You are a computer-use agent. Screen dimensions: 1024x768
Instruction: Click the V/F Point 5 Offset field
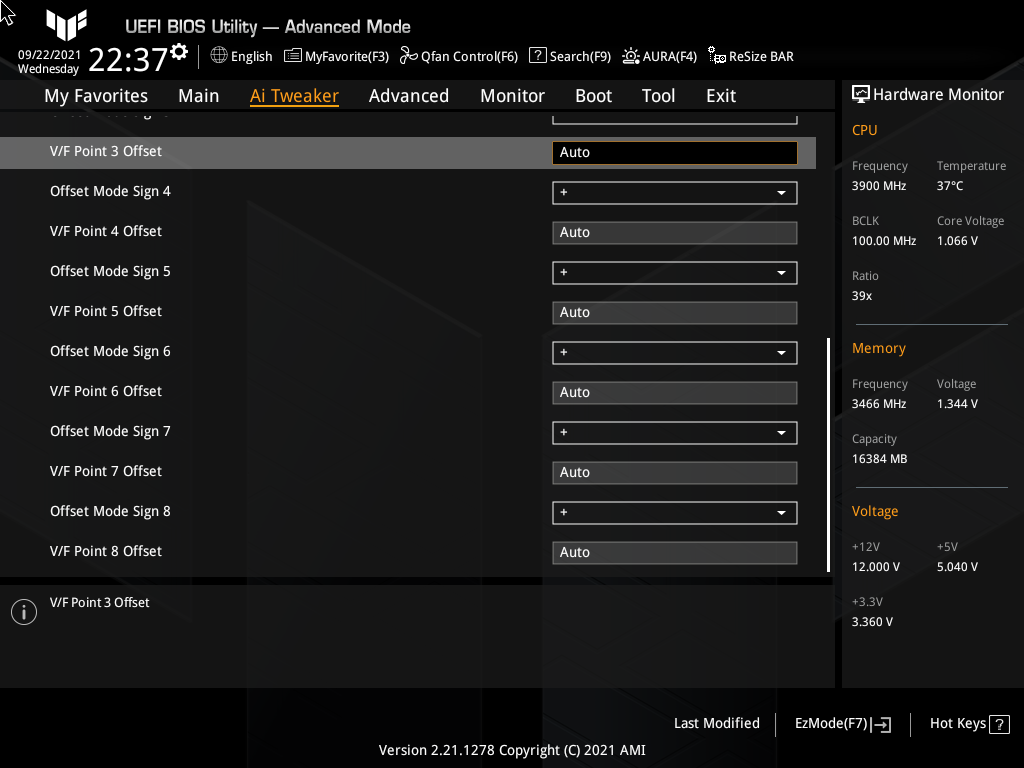click(x=675, y=313)
